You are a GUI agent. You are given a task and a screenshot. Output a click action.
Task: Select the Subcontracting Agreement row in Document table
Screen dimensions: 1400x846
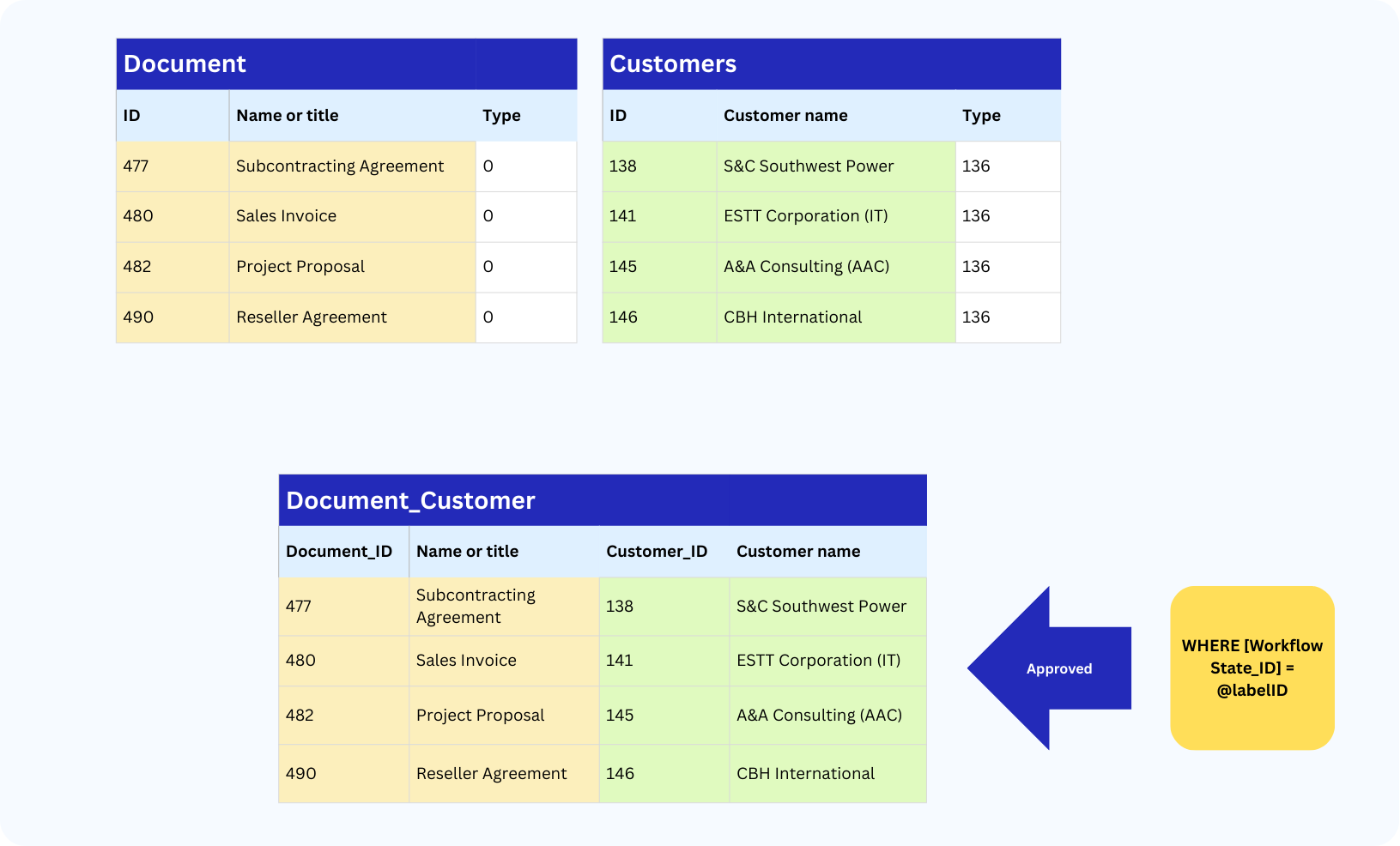340,166
